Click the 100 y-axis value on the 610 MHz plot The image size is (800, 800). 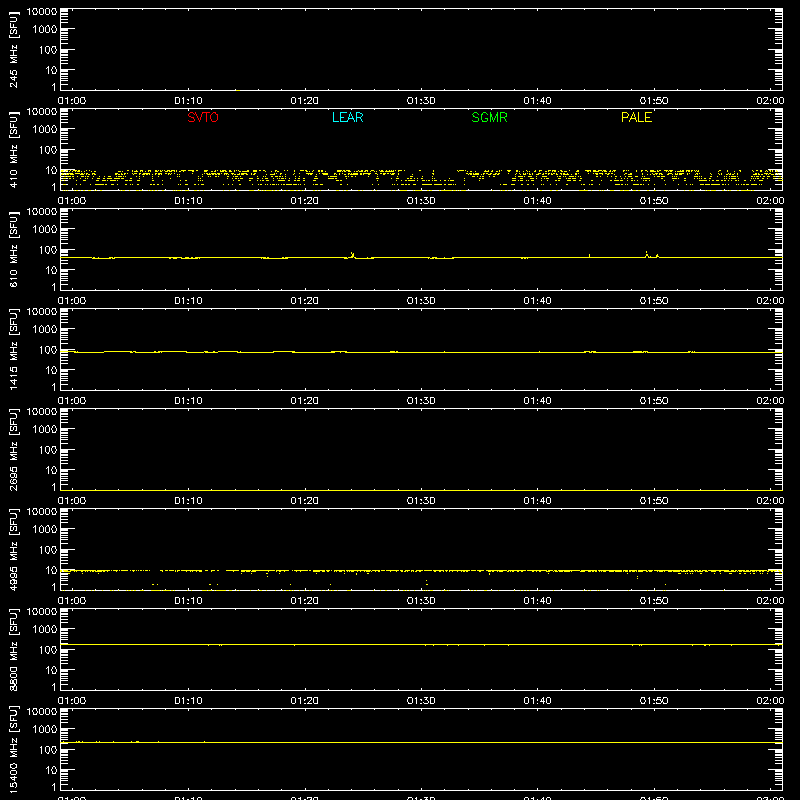(x=48, y=249)
